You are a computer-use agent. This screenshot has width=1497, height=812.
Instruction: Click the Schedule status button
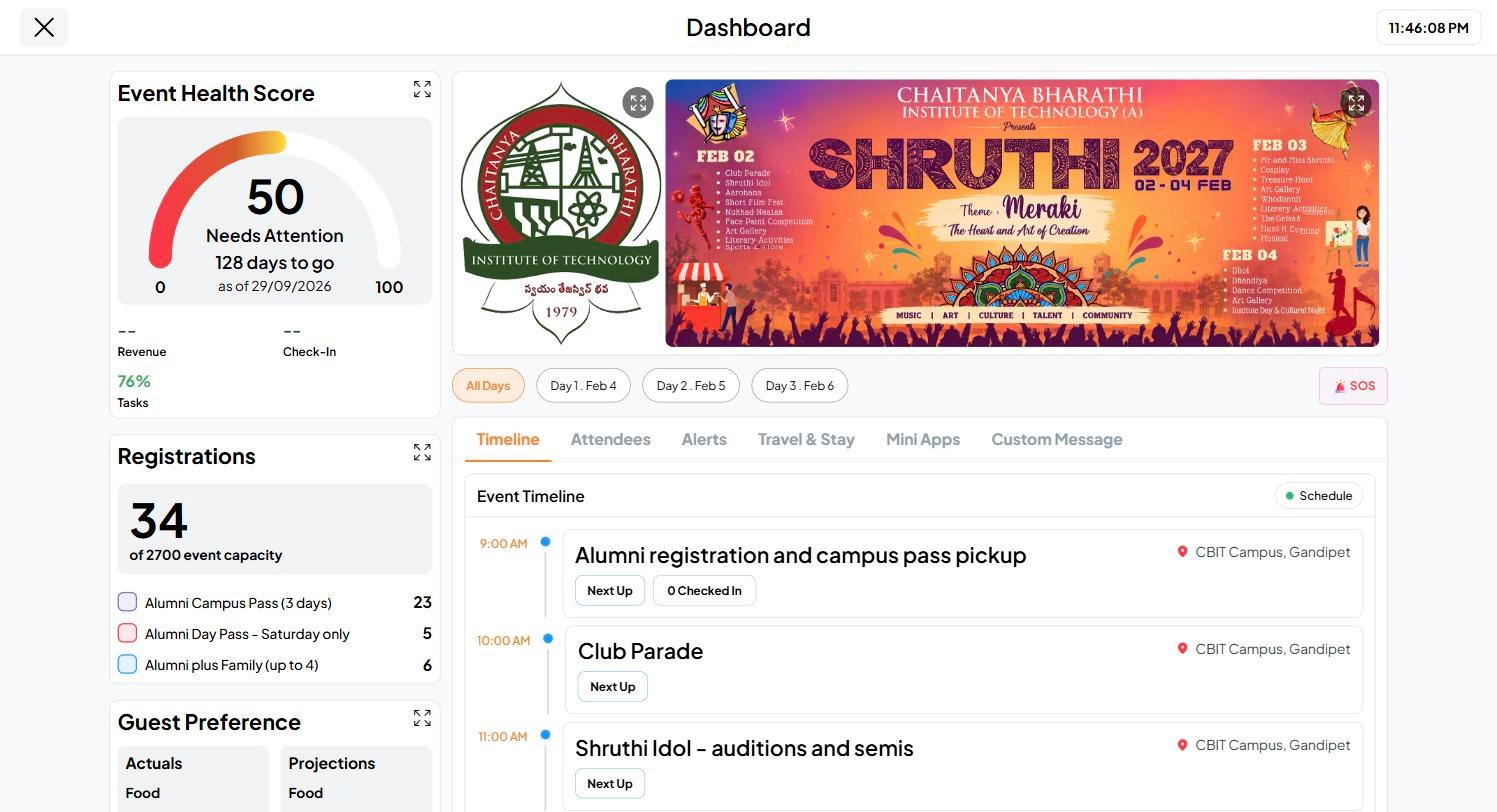click(x=1319, y=496)
